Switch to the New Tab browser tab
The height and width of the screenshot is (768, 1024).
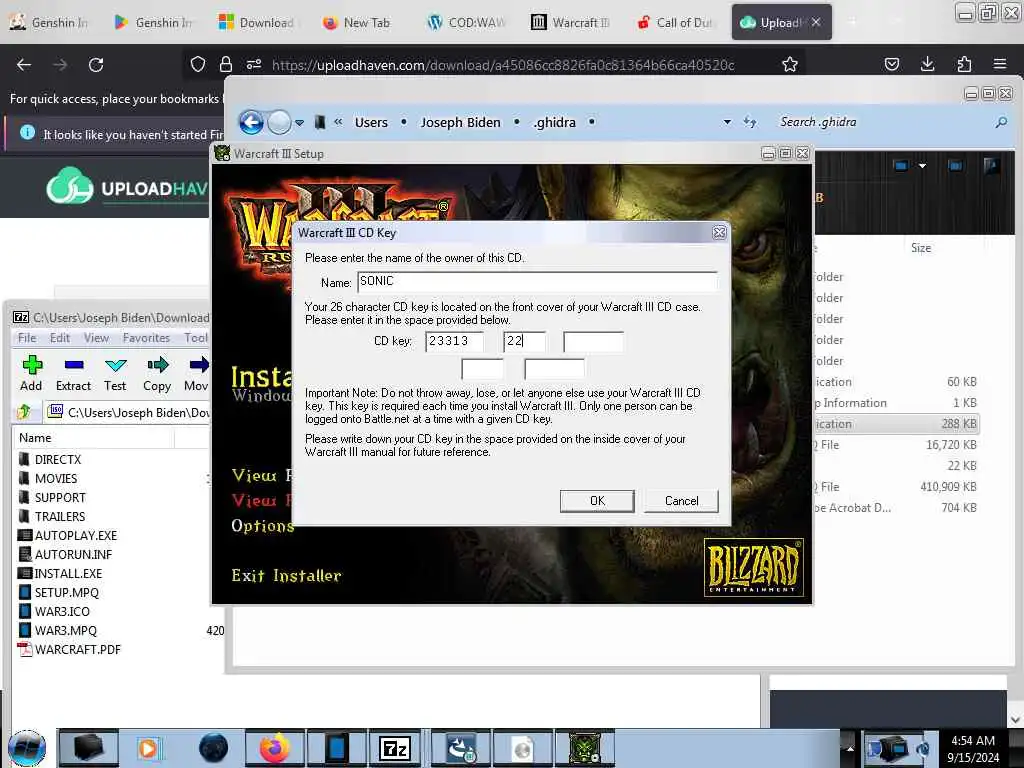[356, 22]
